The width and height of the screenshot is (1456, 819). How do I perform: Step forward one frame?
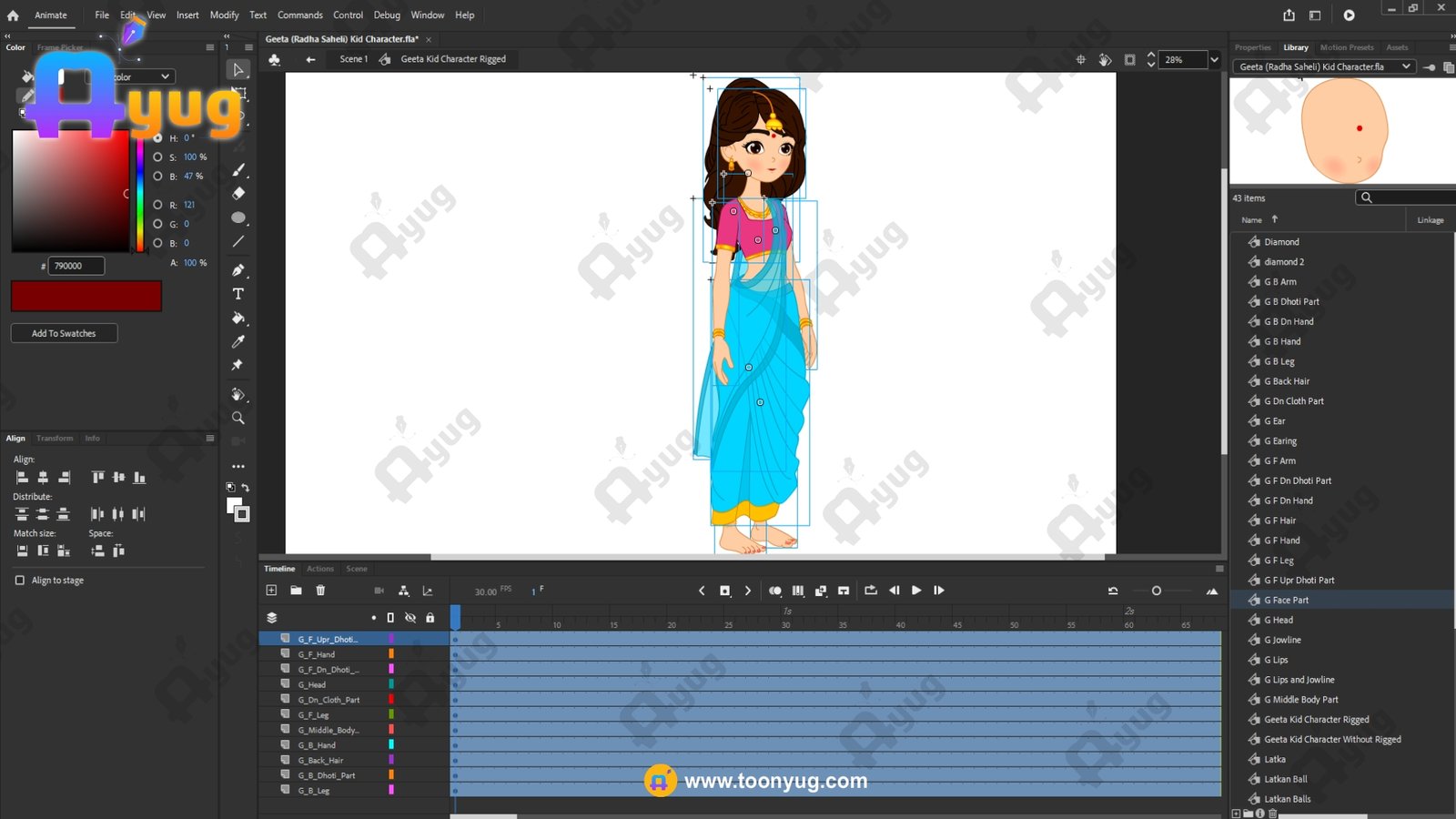(x=939, y=591)
